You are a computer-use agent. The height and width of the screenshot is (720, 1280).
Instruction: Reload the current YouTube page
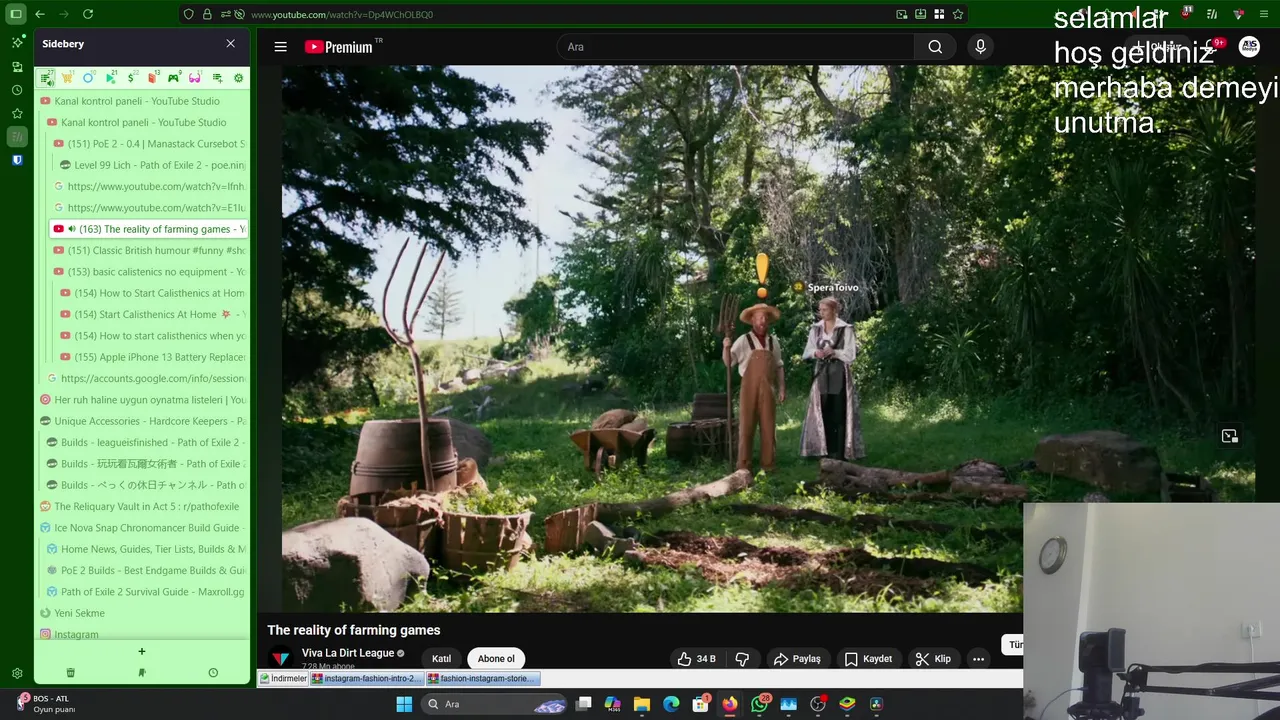pos(88,14)
